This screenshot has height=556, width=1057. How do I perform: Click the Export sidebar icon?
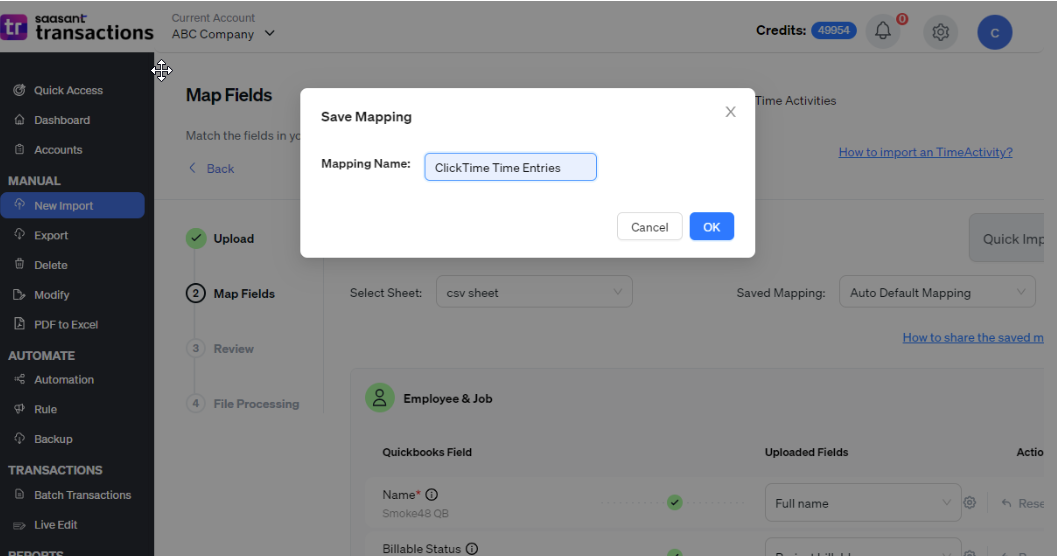click(20, 235)
